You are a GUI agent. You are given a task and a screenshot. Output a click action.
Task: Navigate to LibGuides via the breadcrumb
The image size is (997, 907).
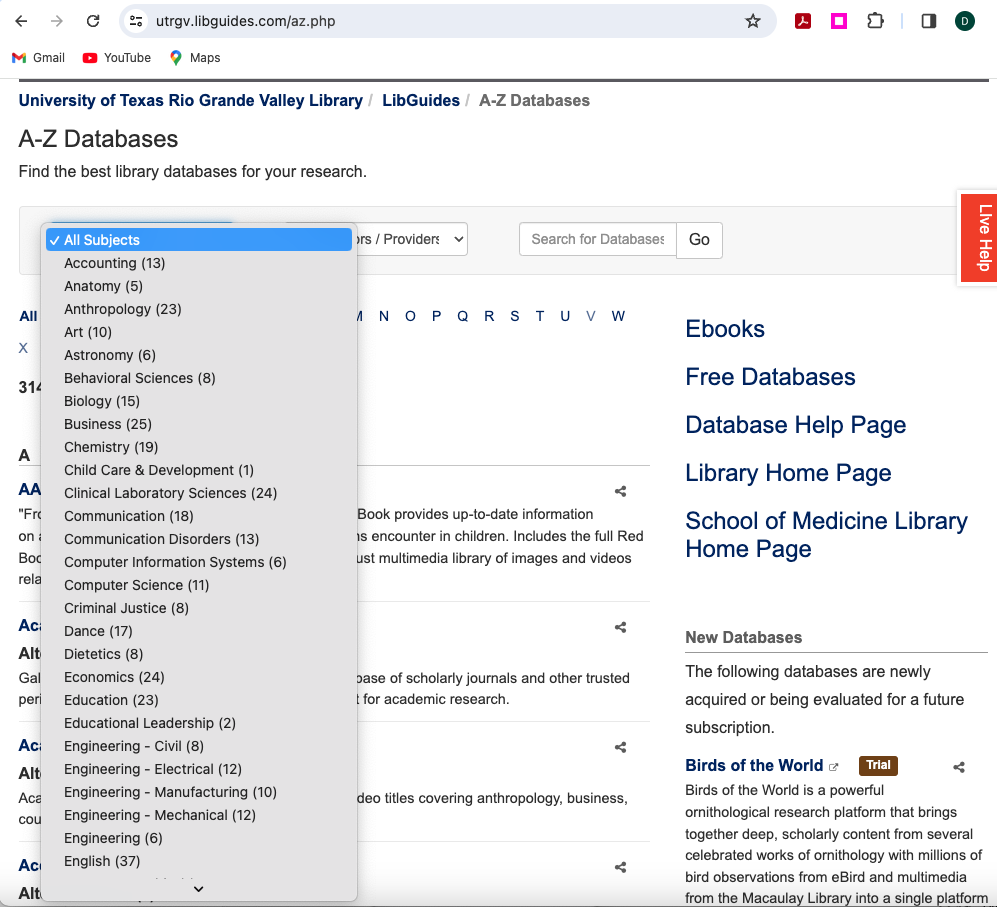(x=421, y=100)
